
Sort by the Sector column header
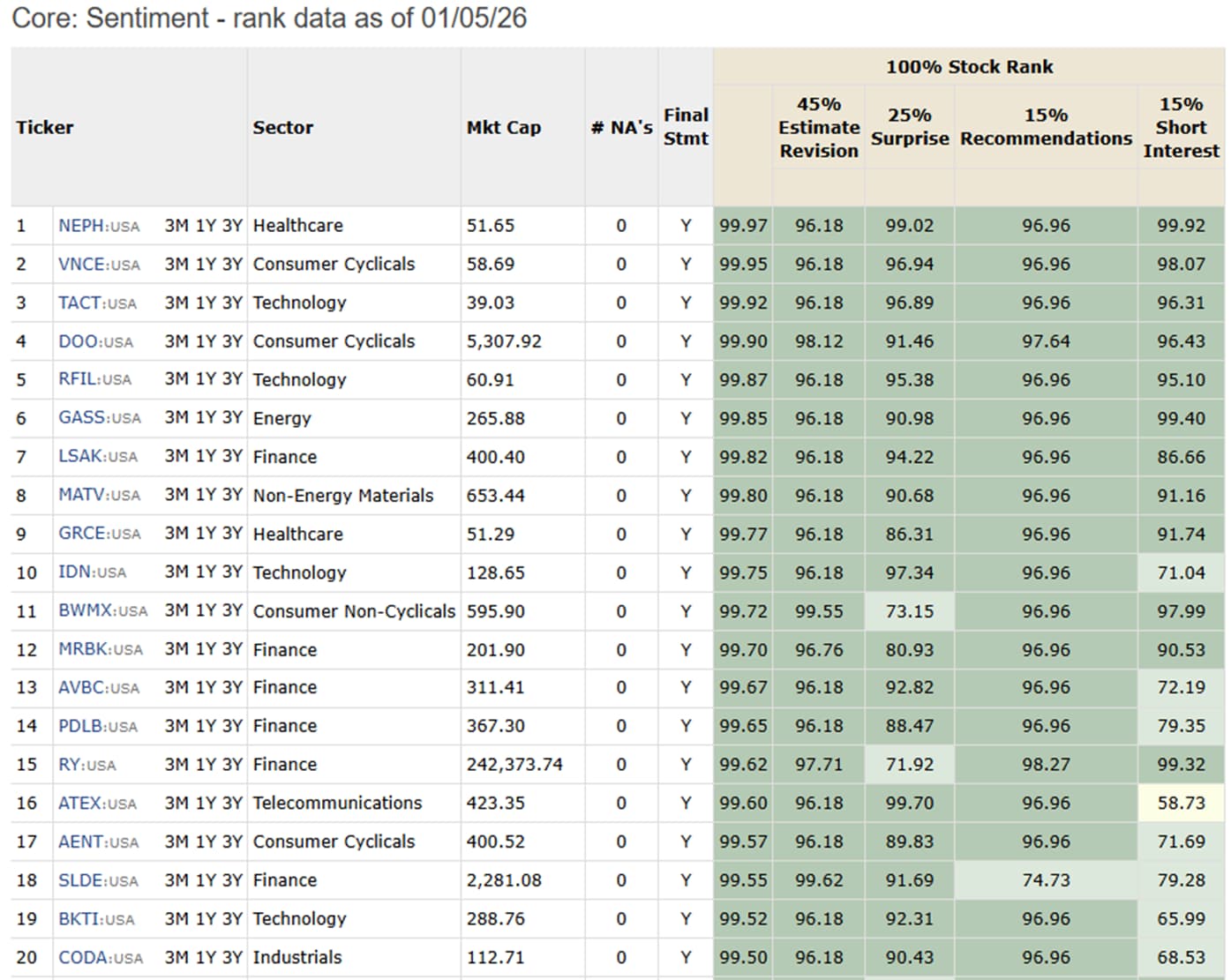tap(282, 127)
